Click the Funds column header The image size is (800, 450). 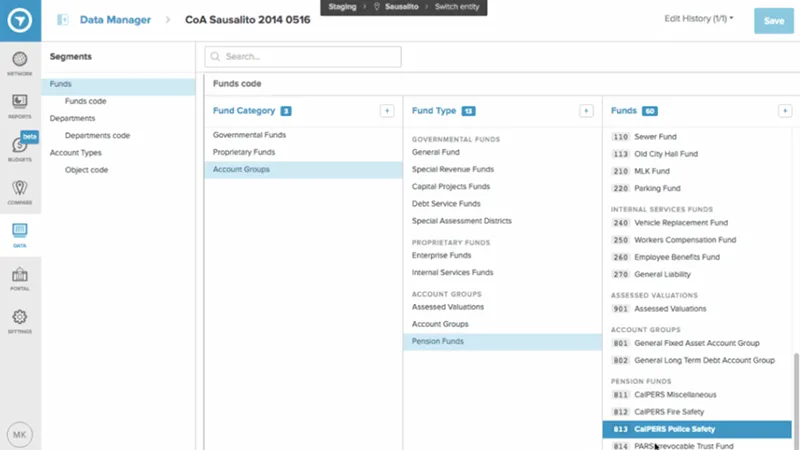623,111
